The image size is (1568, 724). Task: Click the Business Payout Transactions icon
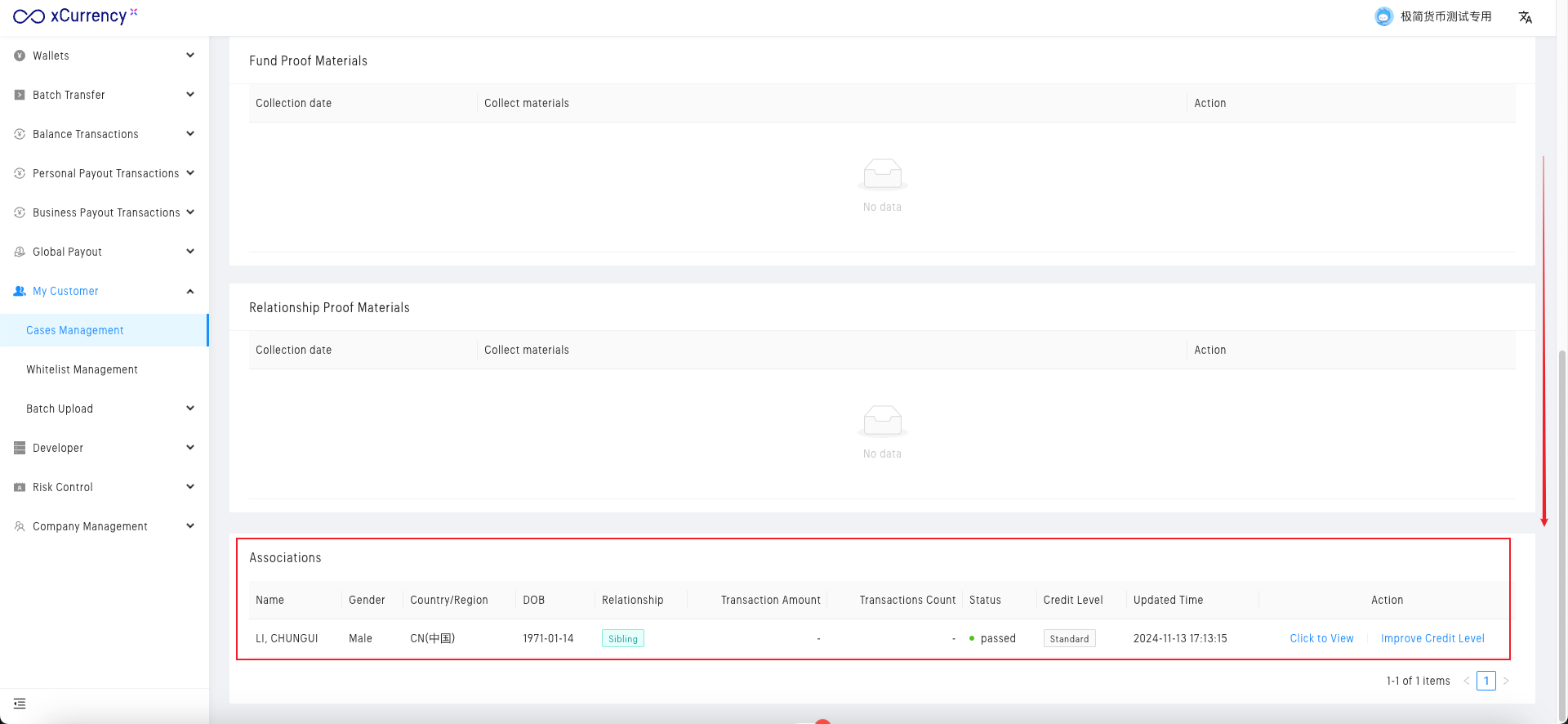[x=20, y=212]
